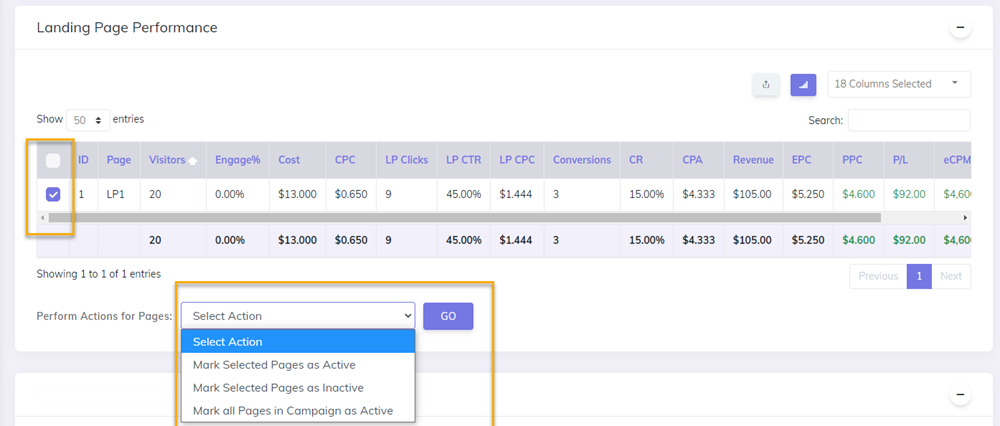The width and height of the screenshot is (1000, 426).
Task: Choose the highlighted Select Action option
Action: pos(298,342)
